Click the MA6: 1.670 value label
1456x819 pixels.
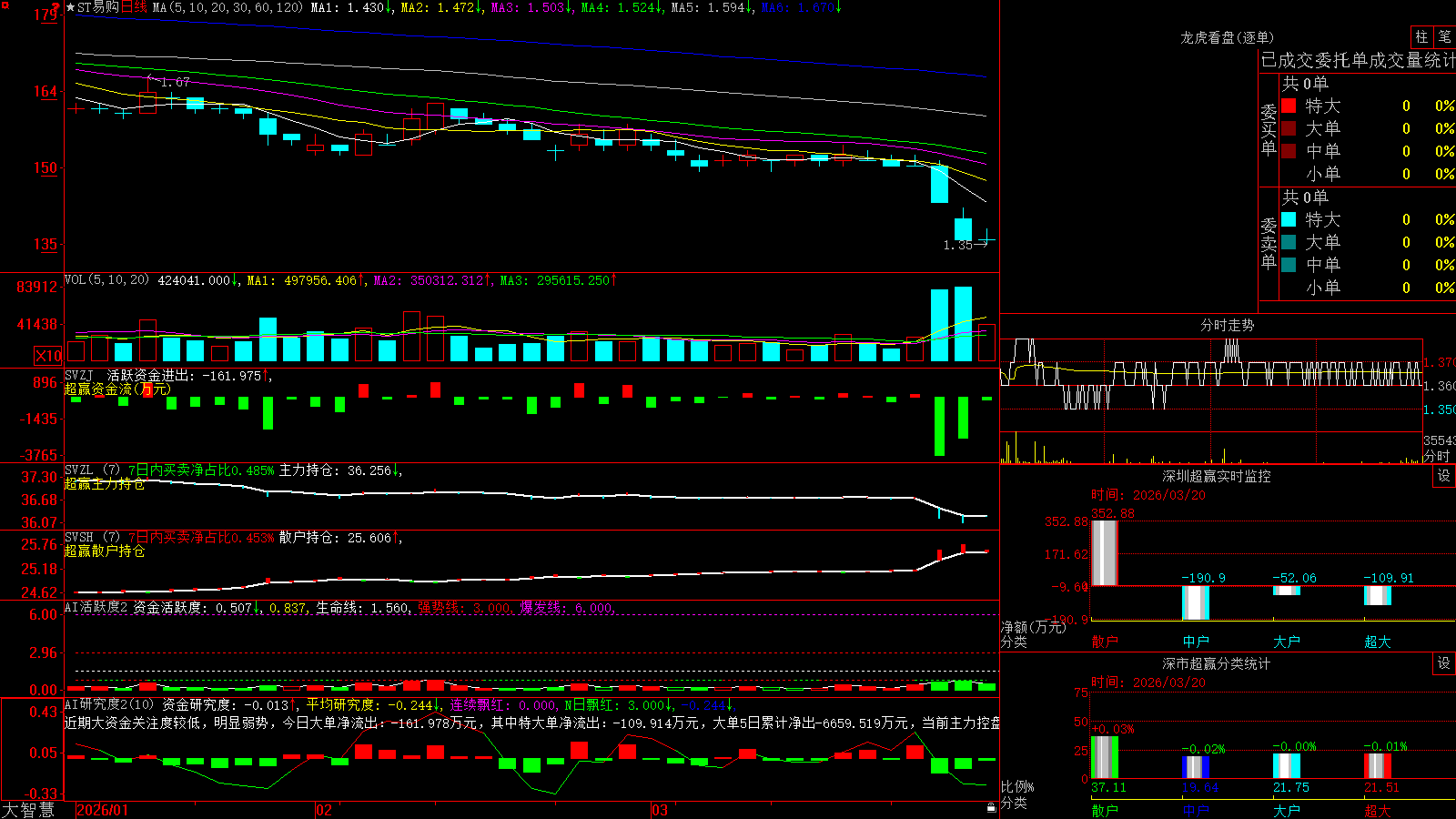click(x=801, y=7)
